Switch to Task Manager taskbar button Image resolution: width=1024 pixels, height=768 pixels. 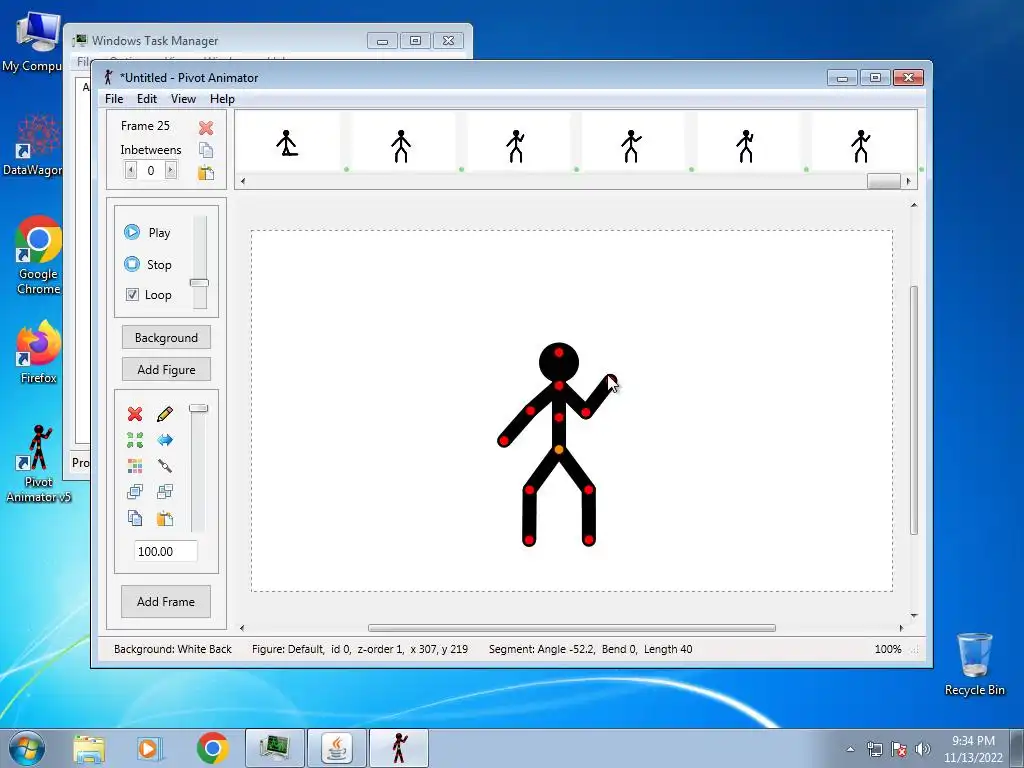click(x=274, y=748)
